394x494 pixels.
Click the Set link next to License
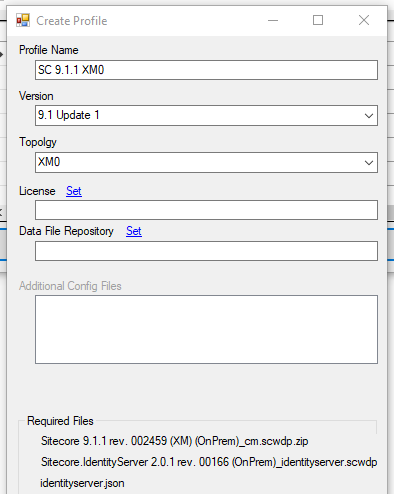click(x=74, y=191)
